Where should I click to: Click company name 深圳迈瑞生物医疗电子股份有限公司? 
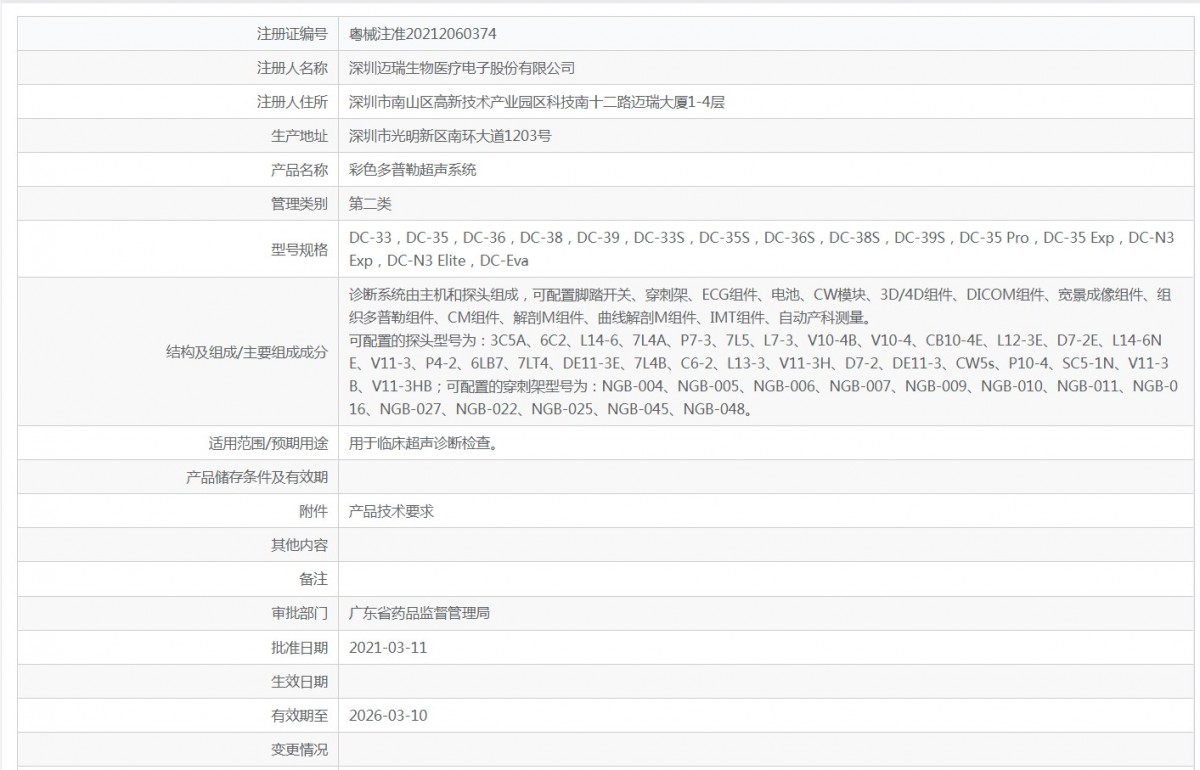(x=462, y=68)
